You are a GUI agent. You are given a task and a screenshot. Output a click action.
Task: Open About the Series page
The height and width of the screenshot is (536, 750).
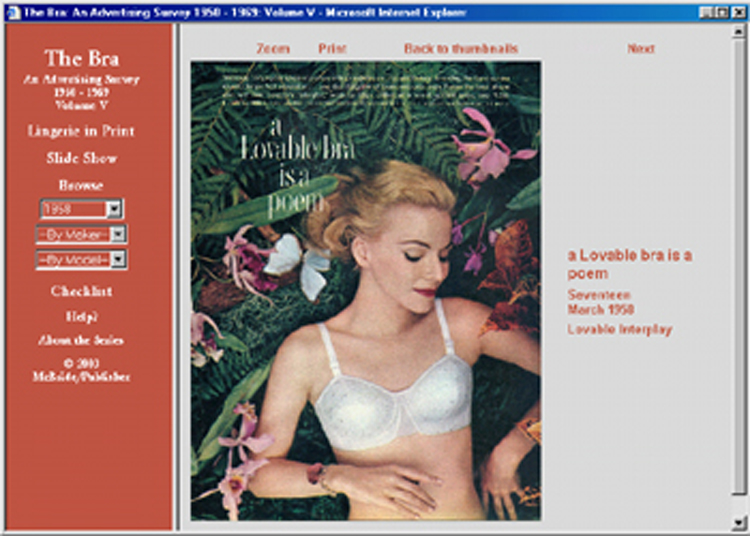tap(81, 340)
